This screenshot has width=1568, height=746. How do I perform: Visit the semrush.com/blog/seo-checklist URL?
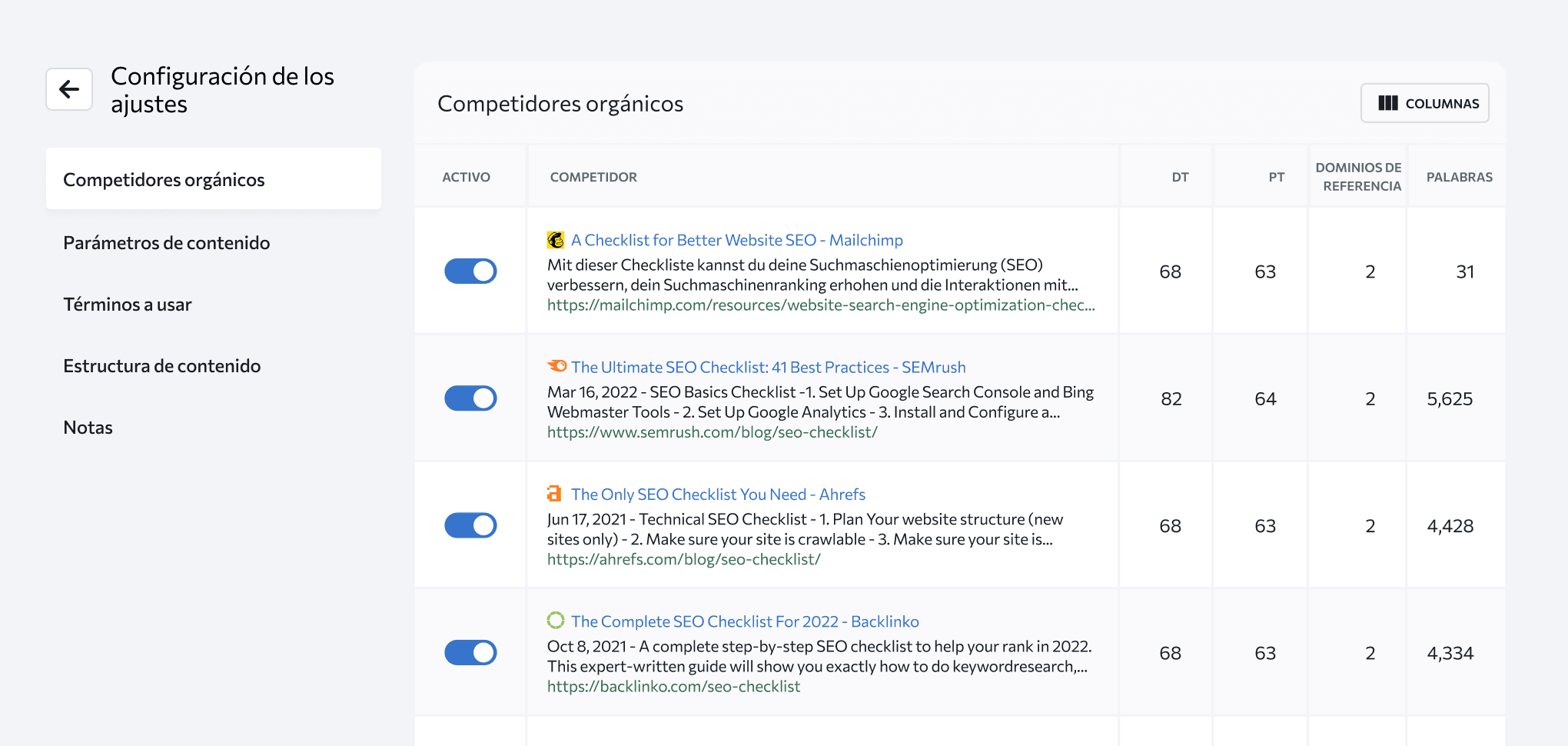pos(712,432)
